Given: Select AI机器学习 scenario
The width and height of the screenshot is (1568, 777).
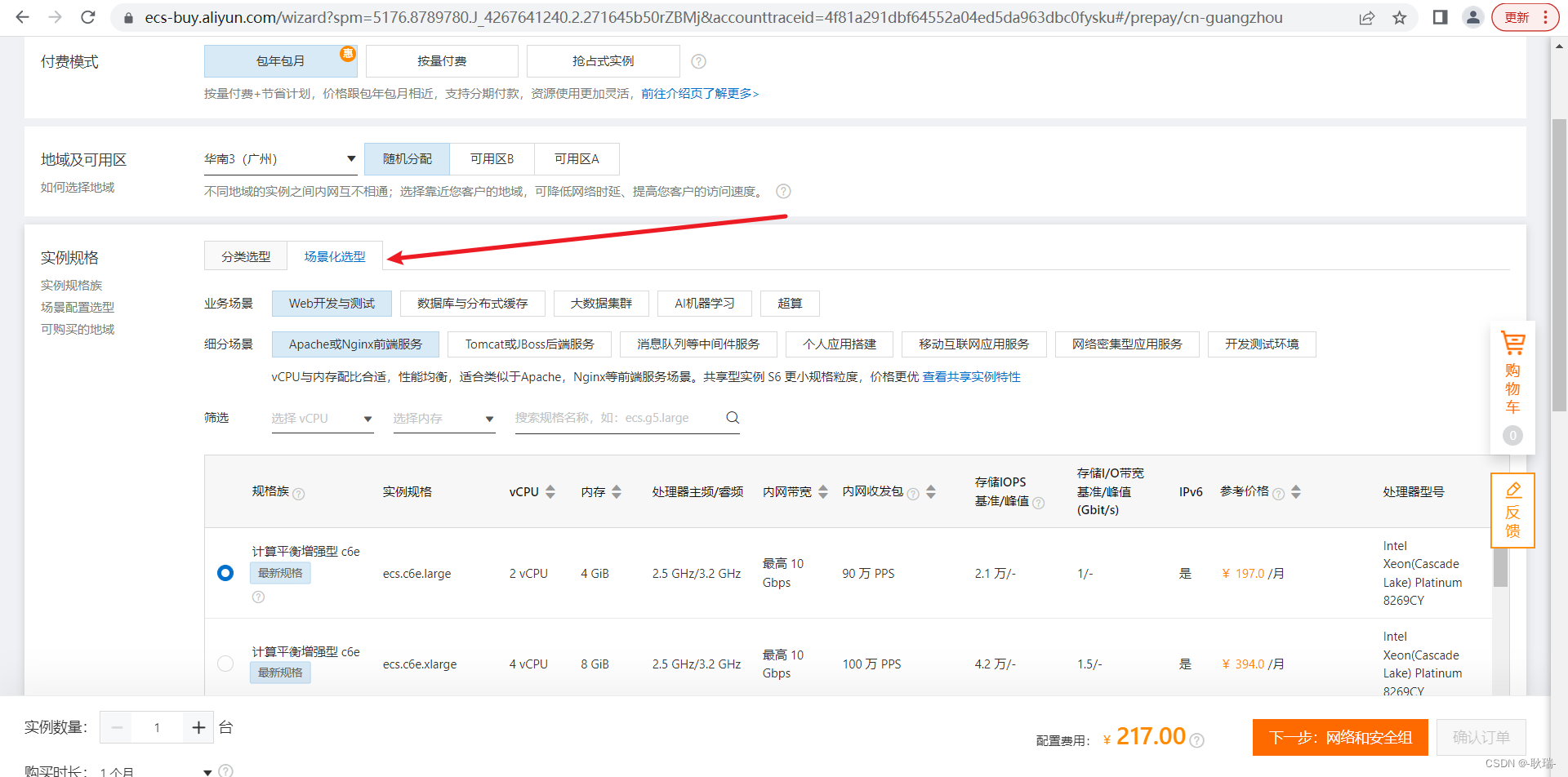Looking at the screenshot, I should (705, 304).
